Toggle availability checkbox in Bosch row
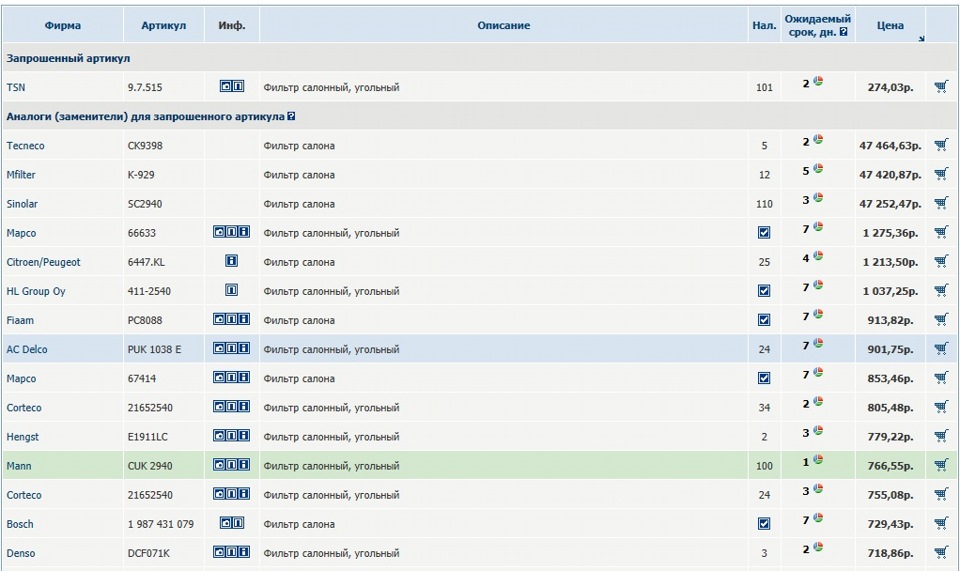This screenshot has width=960, height=571. click(764, 524)
